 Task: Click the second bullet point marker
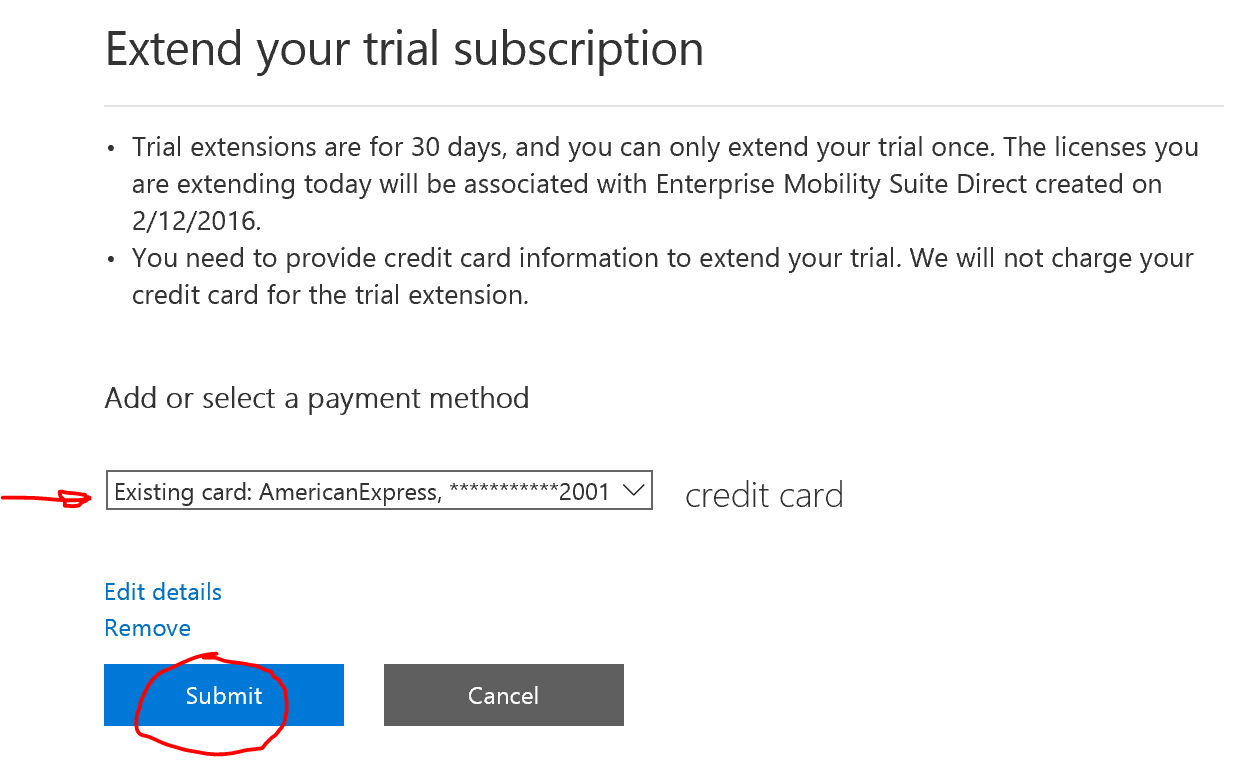[111, 259]
